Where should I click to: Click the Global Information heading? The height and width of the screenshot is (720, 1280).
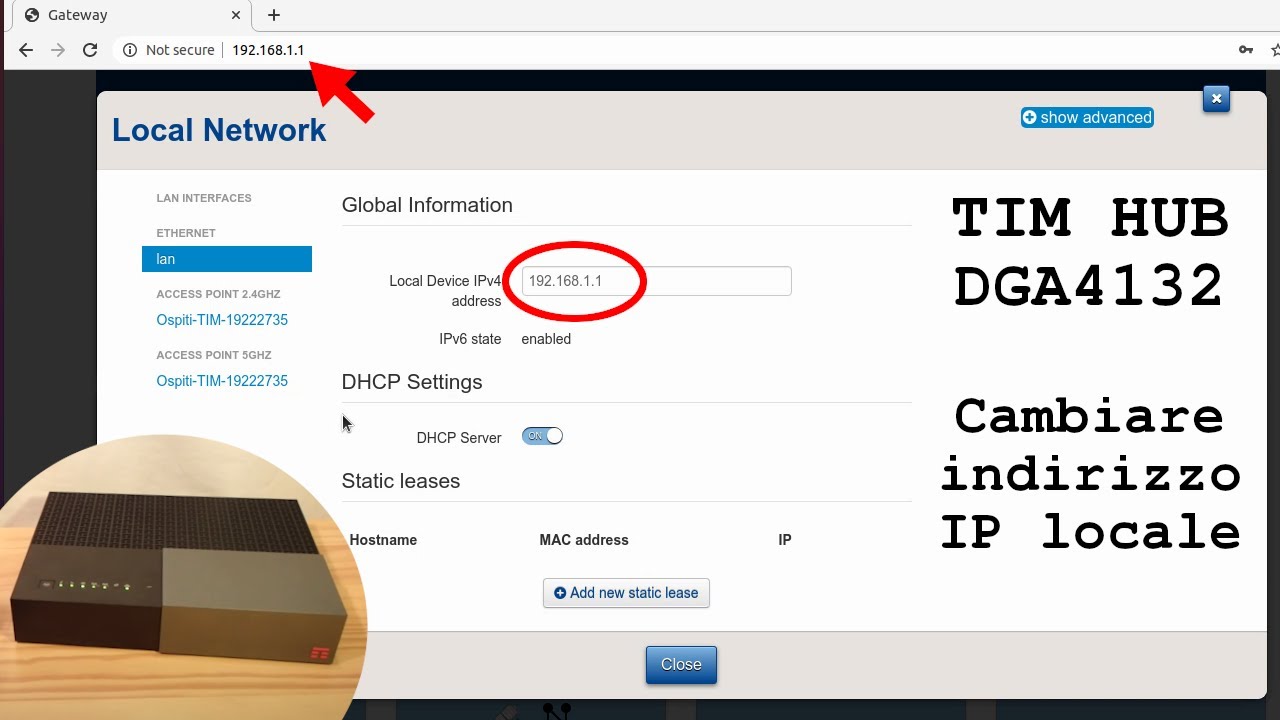coord(427,205)
